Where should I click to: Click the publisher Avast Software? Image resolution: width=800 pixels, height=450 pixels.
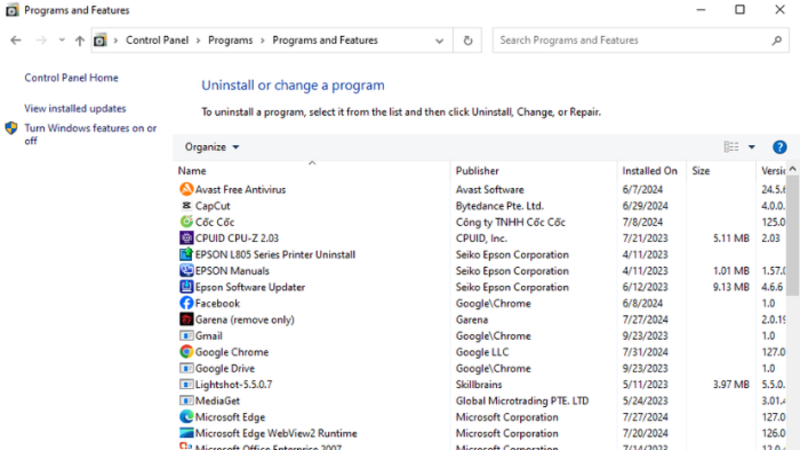[x=490, y=189]
